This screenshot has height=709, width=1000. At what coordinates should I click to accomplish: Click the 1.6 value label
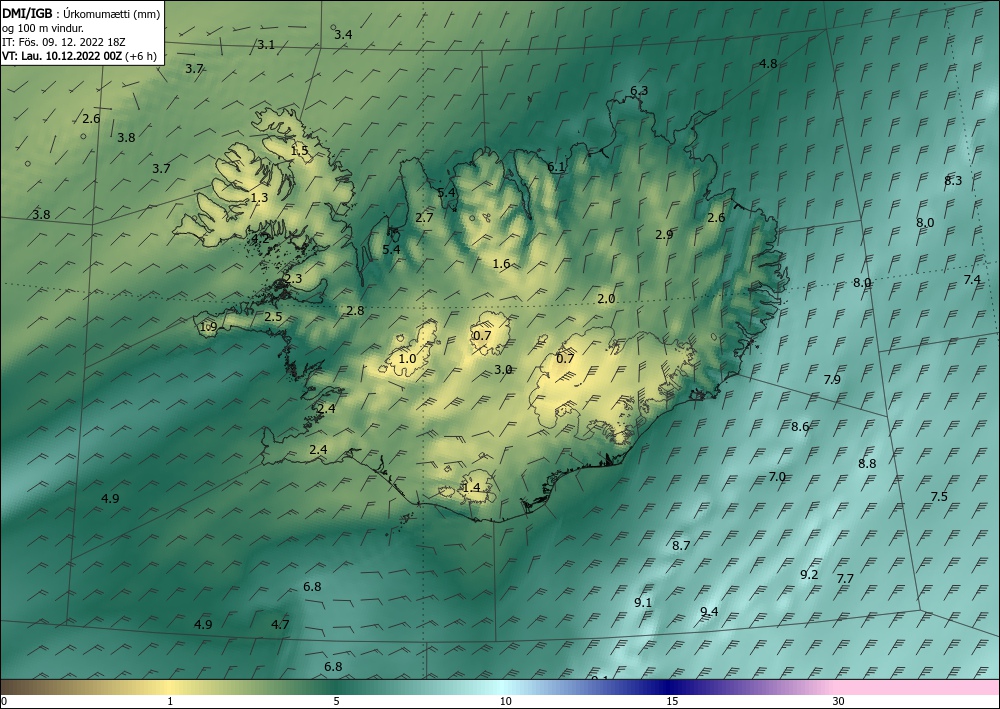(x=501, y=263)
